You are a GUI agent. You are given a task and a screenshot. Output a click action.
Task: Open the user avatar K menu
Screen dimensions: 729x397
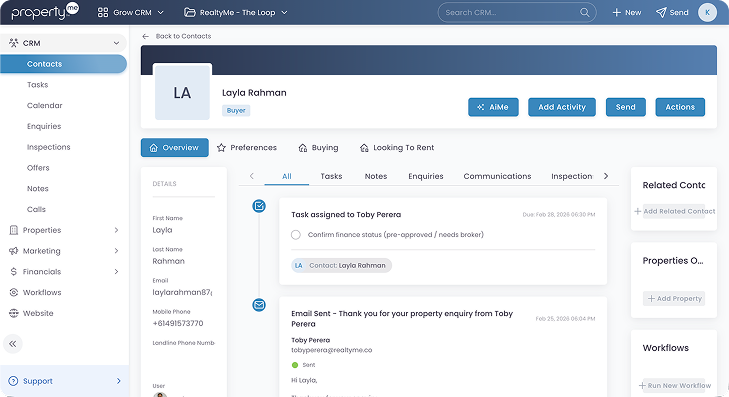click(707, 13)
